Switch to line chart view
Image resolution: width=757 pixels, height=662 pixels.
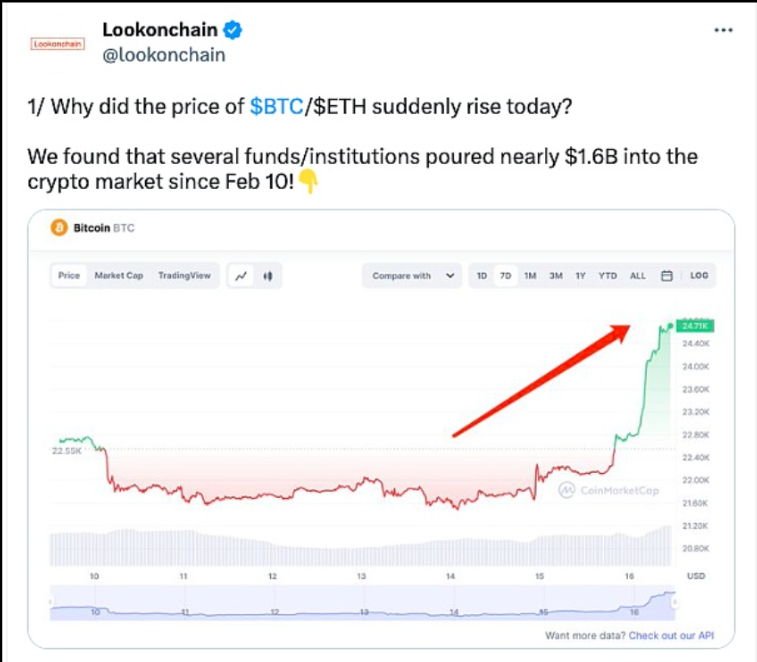241,276
